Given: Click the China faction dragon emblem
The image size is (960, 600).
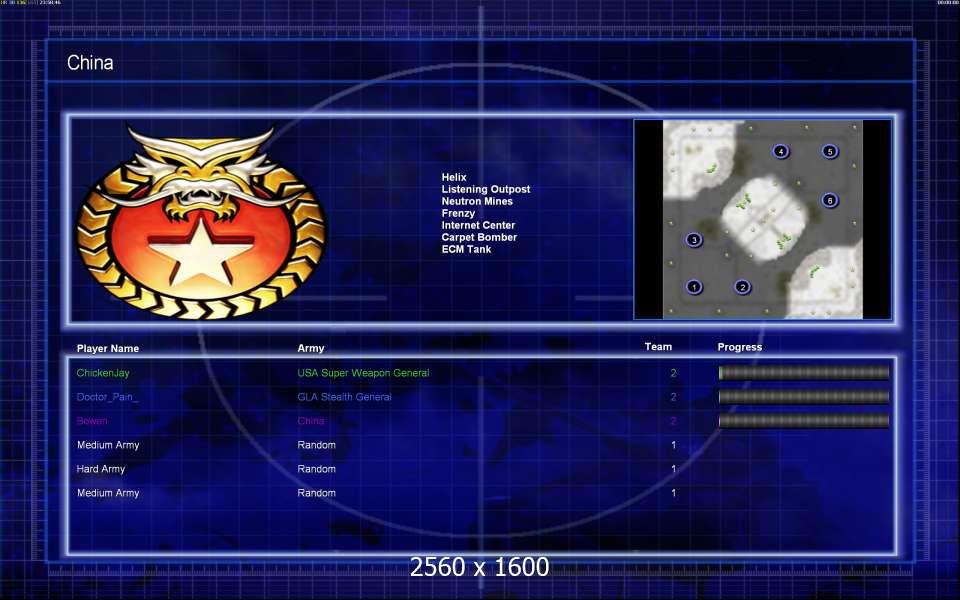Looking at the screenshot, I should click(201, 218).
